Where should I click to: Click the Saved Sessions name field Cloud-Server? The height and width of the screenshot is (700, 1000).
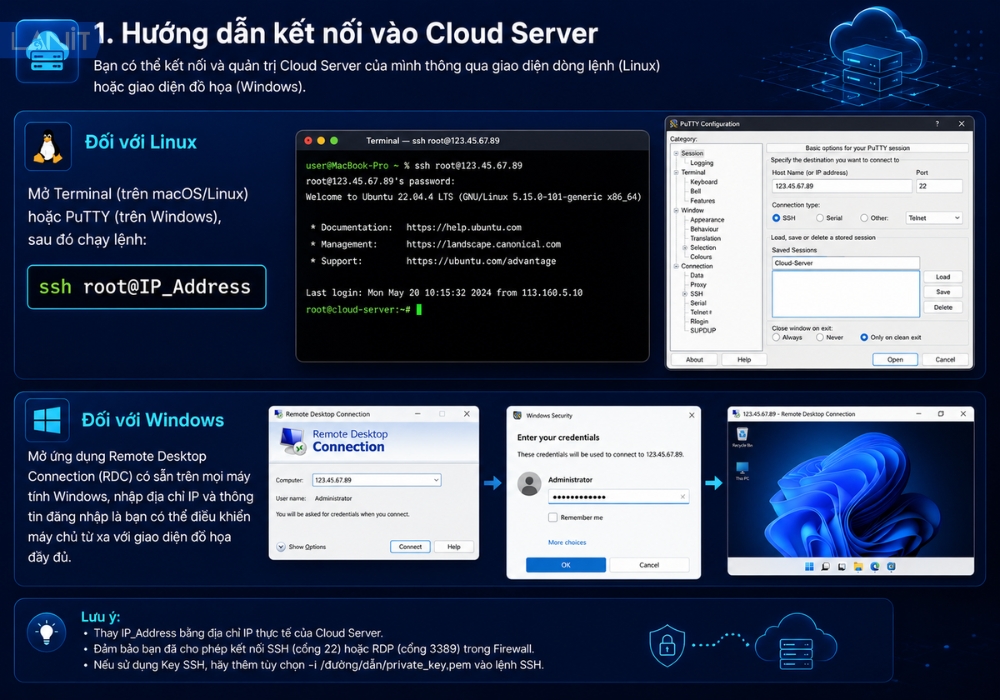(x=846, y=263)
